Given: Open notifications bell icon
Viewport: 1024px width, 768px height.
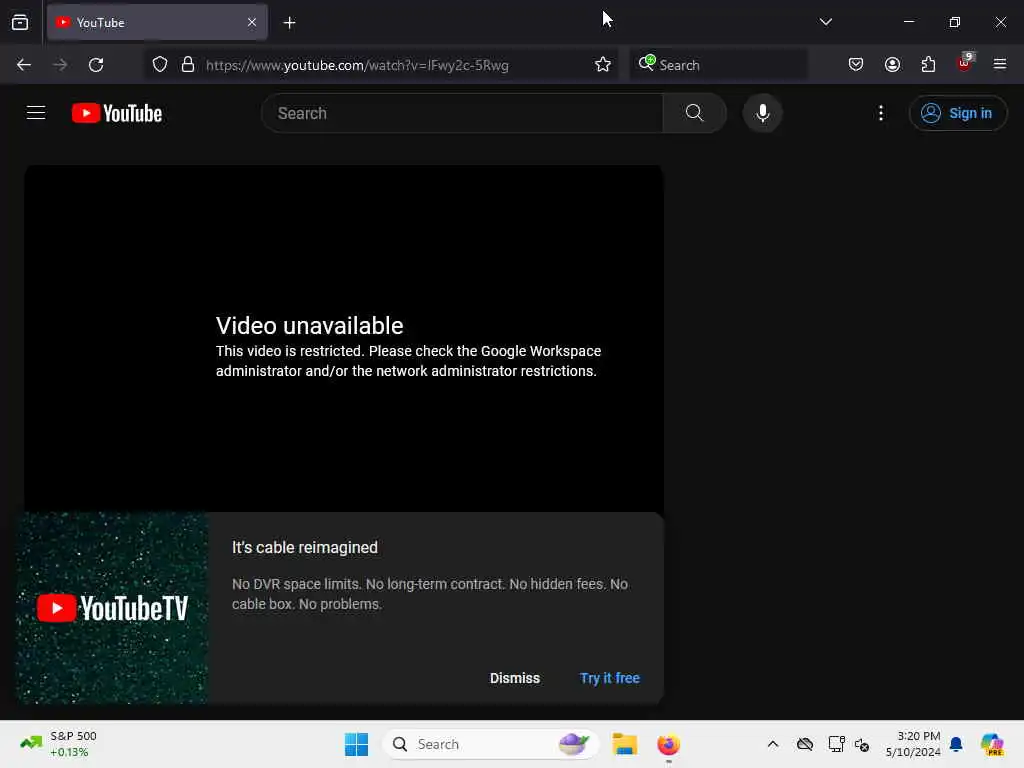Looking at the screenshot, I should tap(956, 744).
